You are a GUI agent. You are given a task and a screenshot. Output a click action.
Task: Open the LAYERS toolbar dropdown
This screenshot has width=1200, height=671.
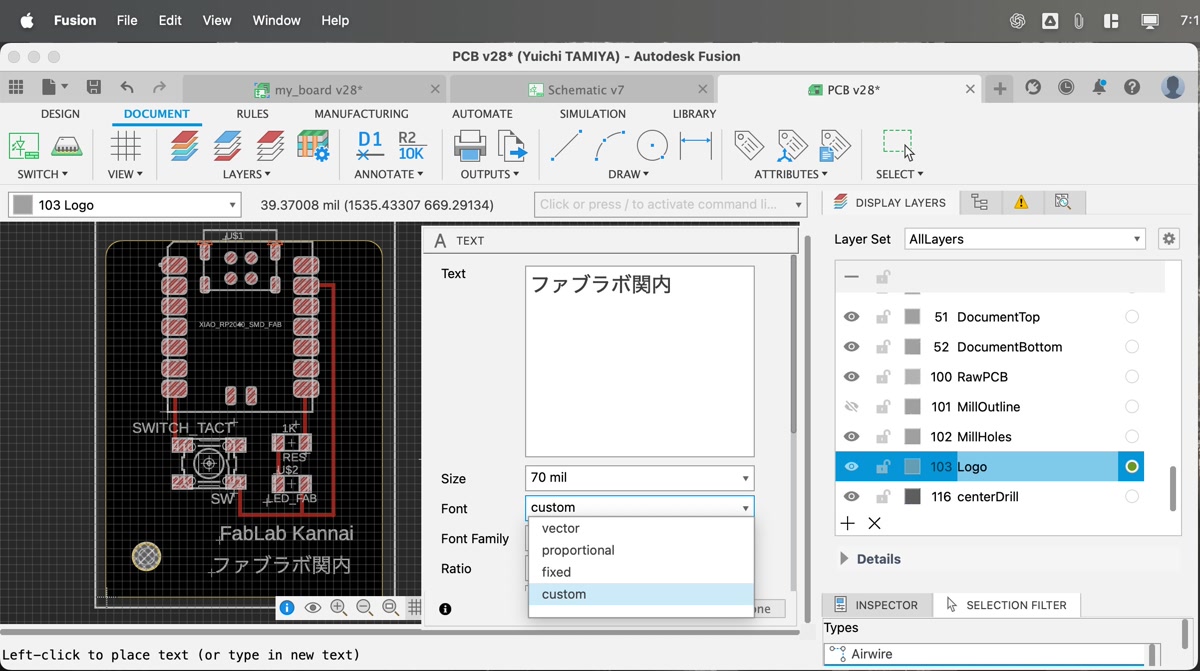pos(247,174)
